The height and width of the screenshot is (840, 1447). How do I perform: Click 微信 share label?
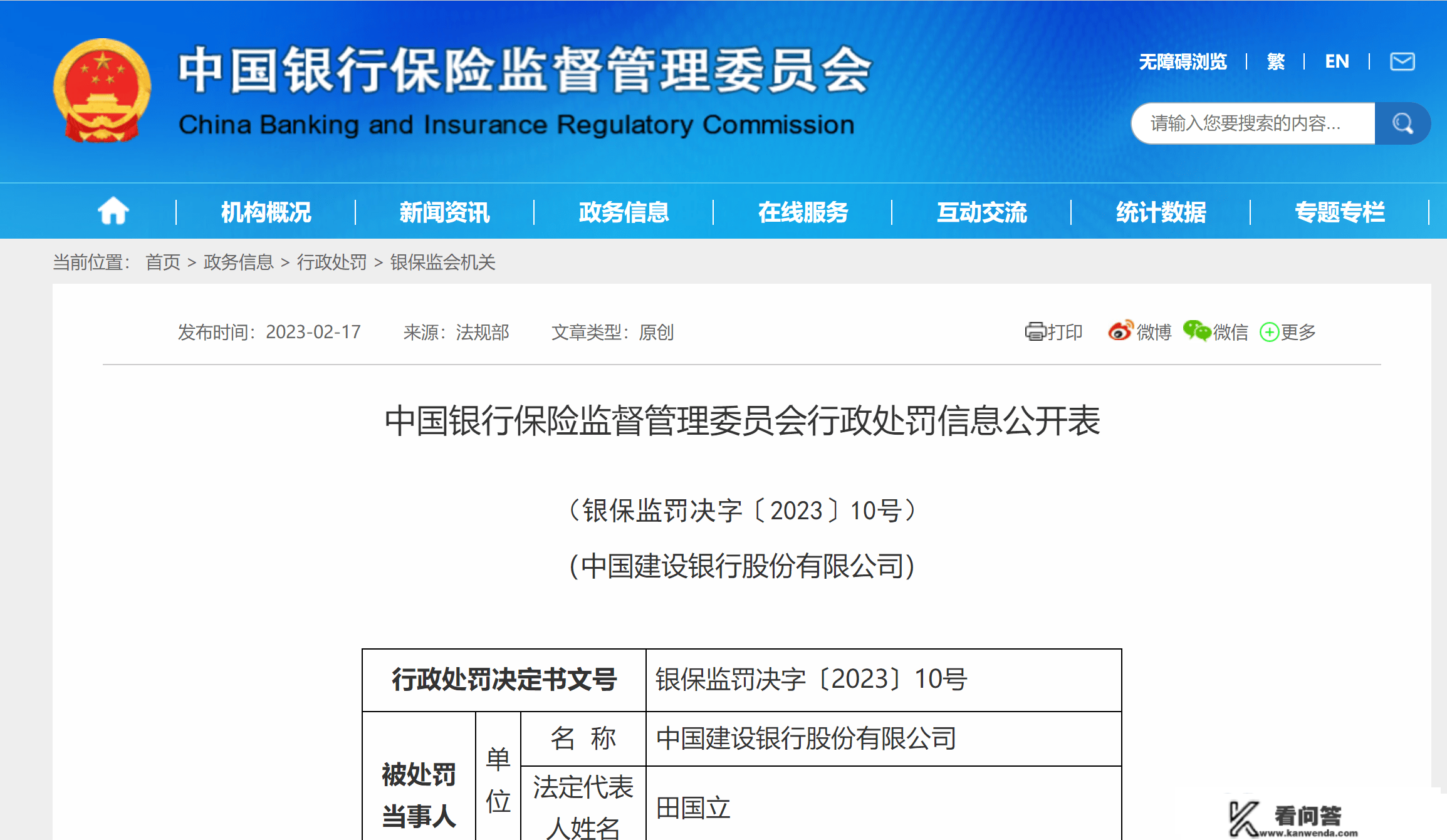pos(1230,332)
